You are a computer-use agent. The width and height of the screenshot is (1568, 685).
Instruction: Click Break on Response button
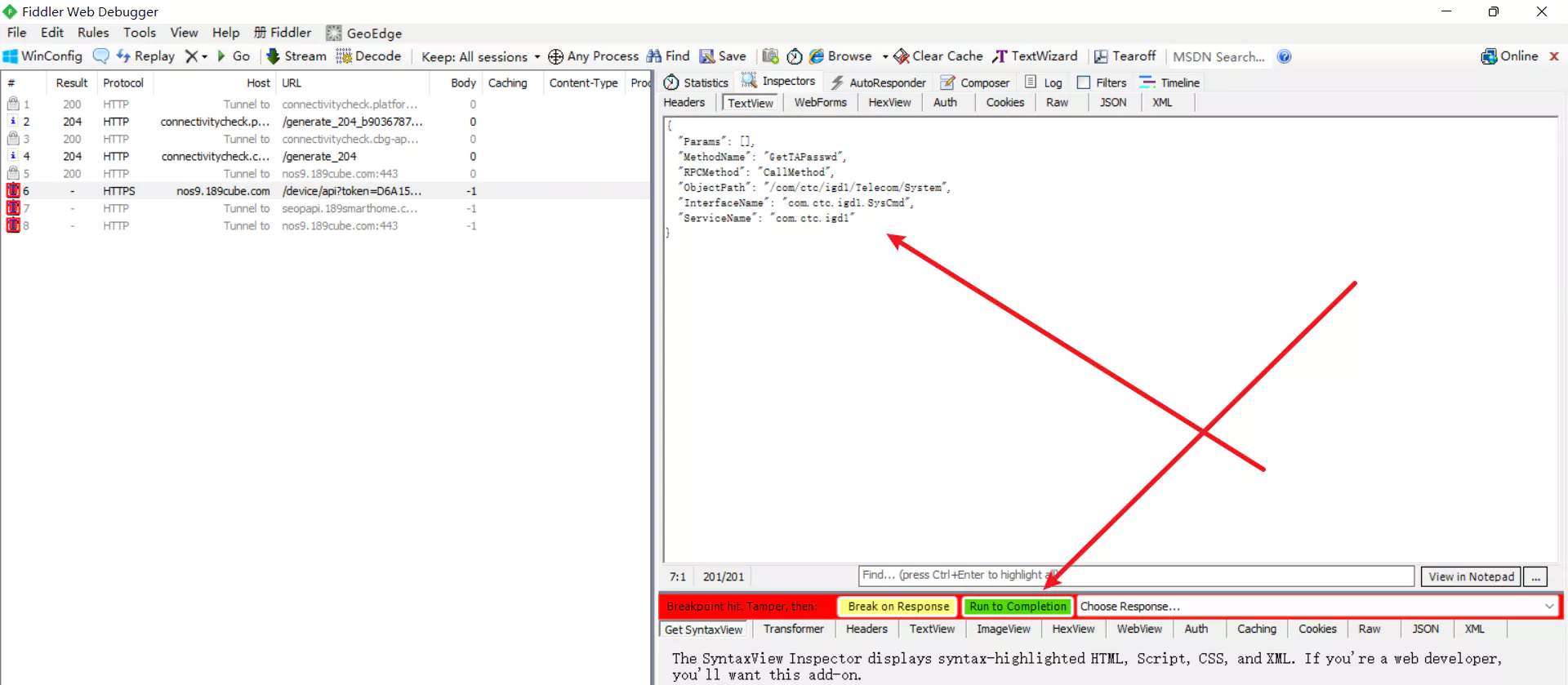coord(898,606)
